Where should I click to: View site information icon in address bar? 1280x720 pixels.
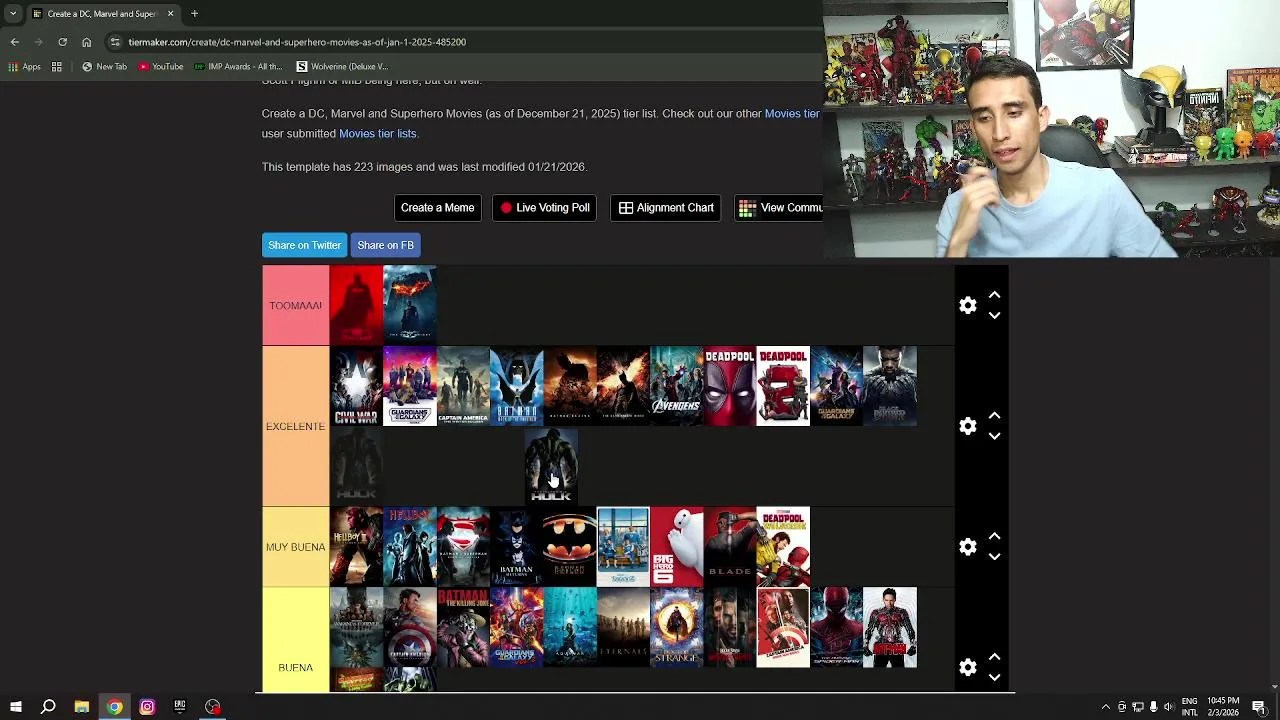[x=115, y=42]
